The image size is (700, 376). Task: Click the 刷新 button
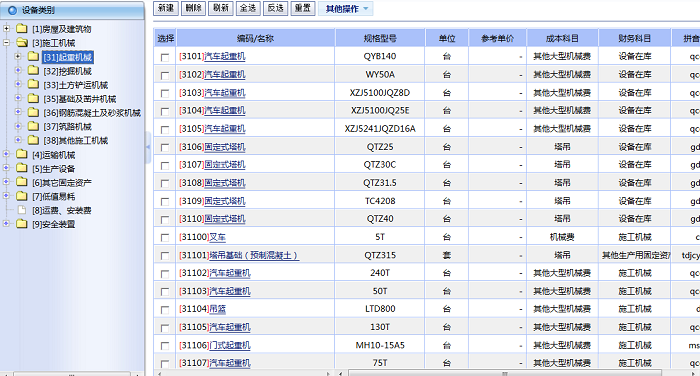[x=221, y=8]
